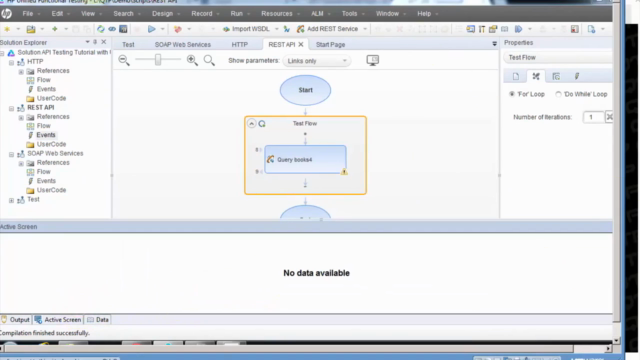The image size is (640, 360).
Task: Open the Solution Explorer options dropdown arrow
Action: click(x=87, y=42)
